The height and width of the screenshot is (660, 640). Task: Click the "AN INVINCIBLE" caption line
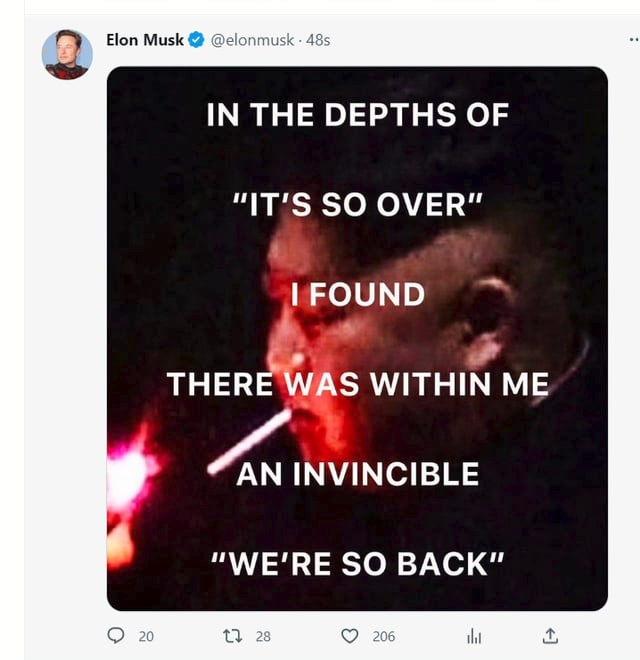click(357, 474)
